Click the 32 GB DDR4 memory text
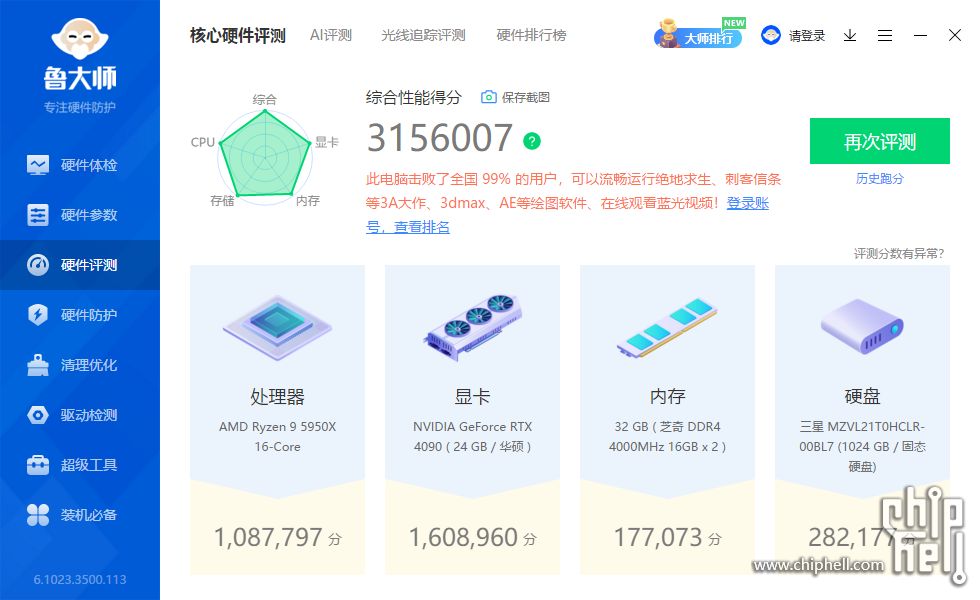 click(668, 436)
